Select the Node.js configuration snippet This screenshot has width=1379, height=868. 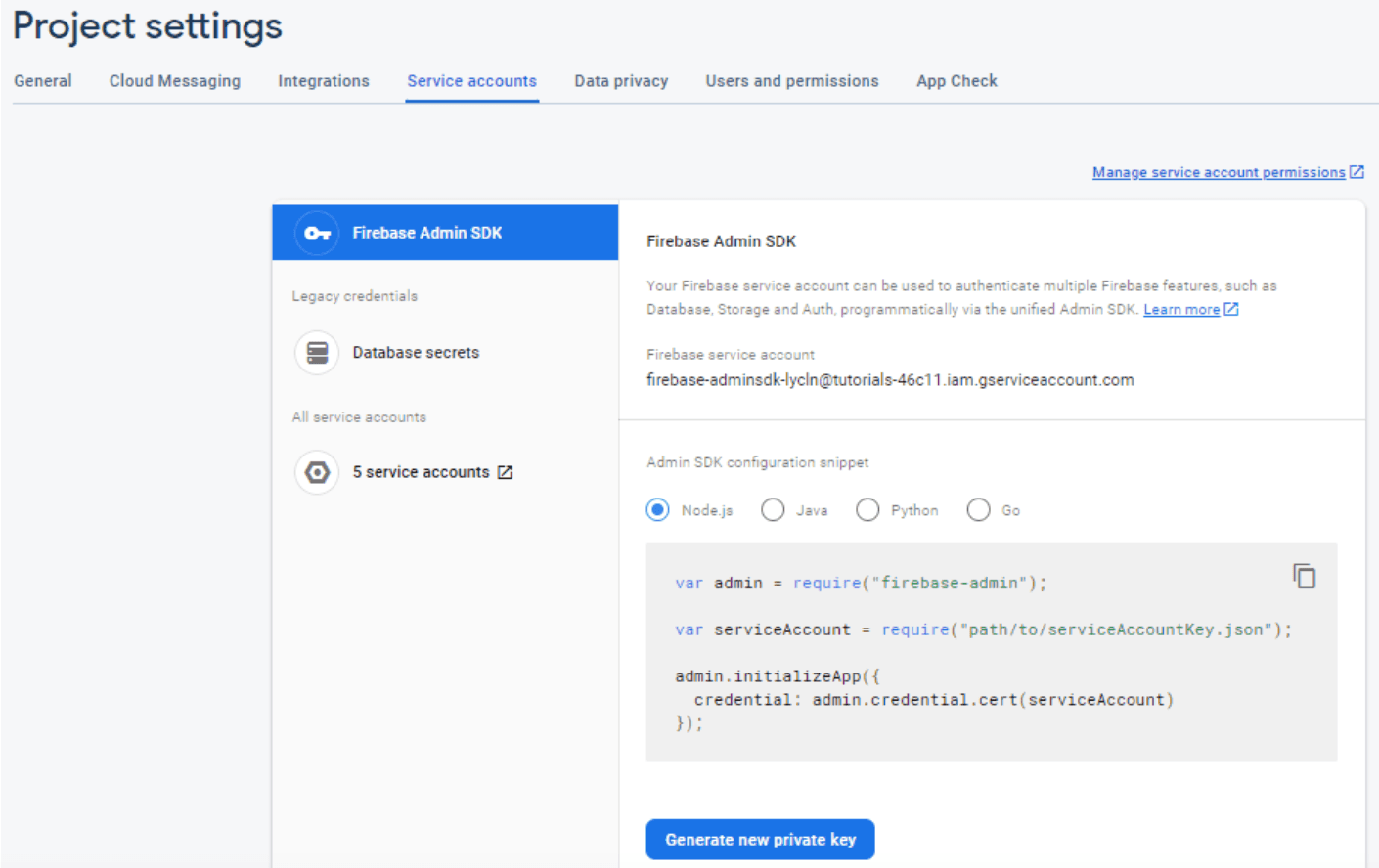tap(657, 509)
